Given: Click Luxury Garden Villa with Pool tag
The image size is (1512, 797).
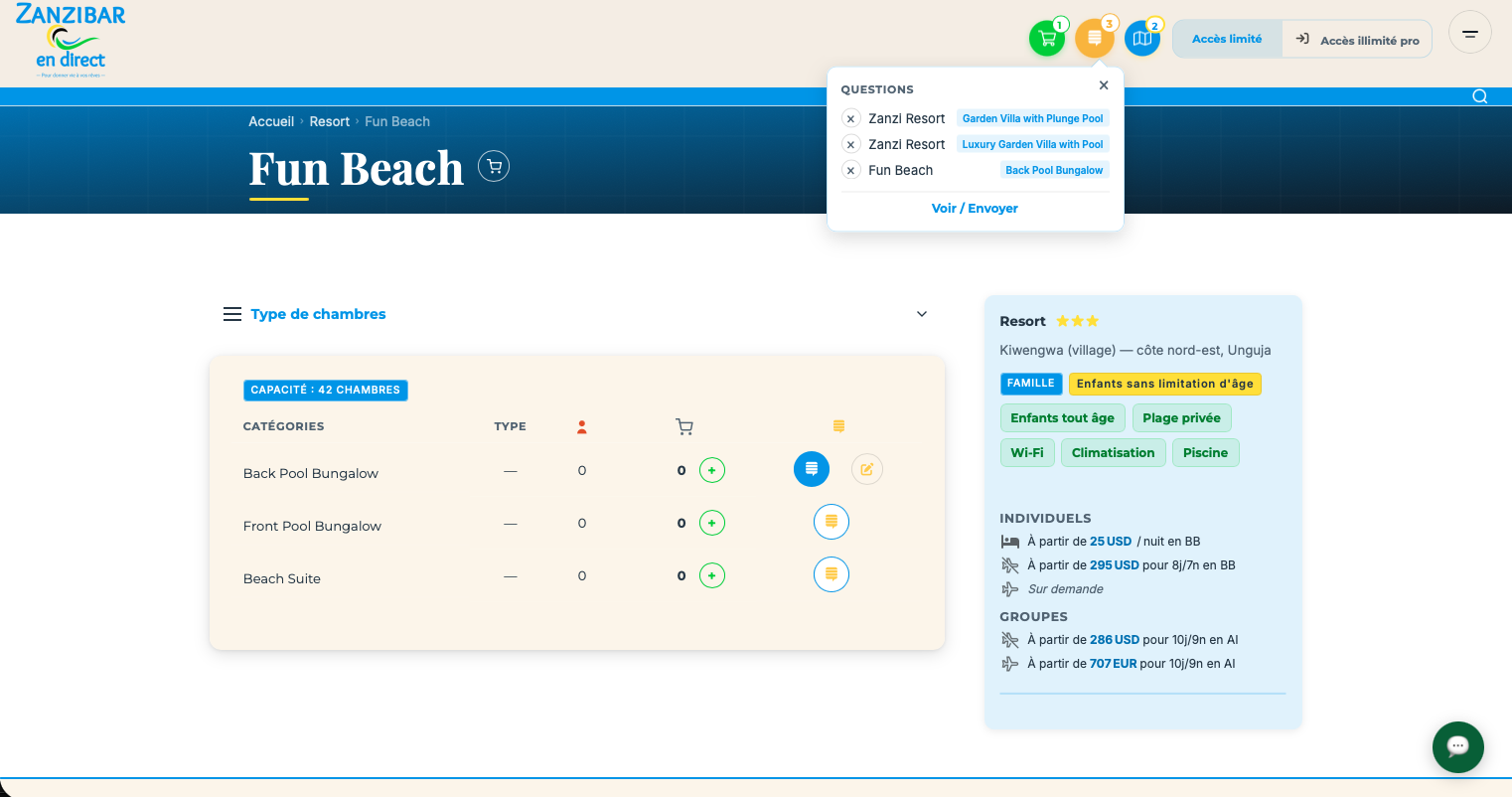Looking at the screenshot, I should pos(1033,144).
